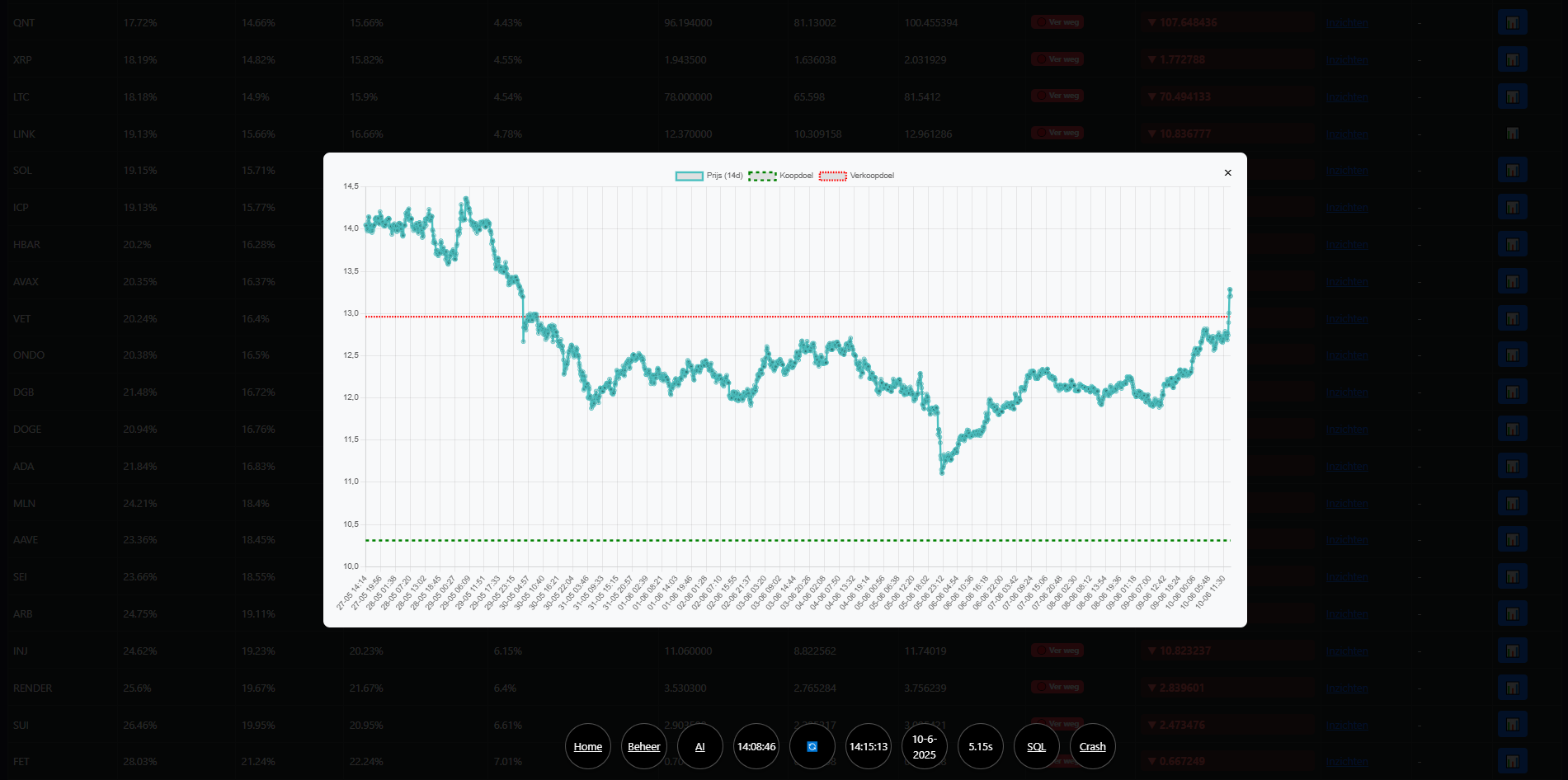
Task: Click the chart icon in the LINK row
Action: (x=1512, y=133)
